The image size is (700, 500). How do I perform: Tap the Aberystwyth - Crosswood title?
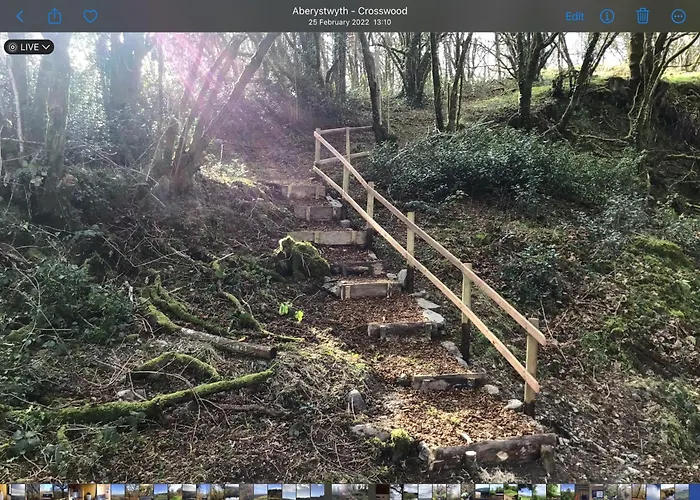pyautogui.click(x=350, y=11)
